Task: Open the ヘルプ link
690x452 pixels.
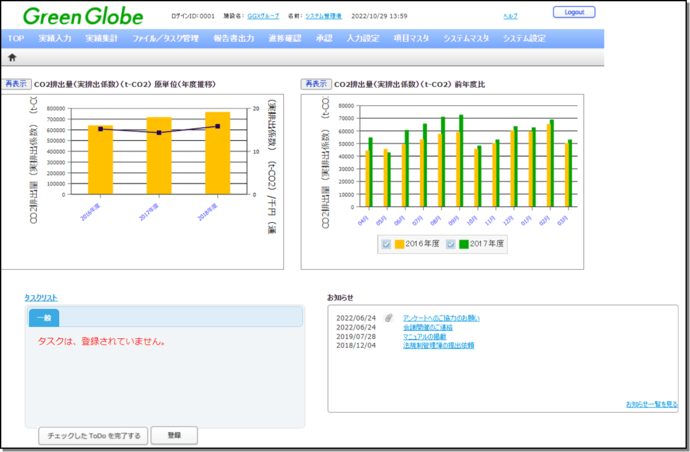Action: click(509, 16)
